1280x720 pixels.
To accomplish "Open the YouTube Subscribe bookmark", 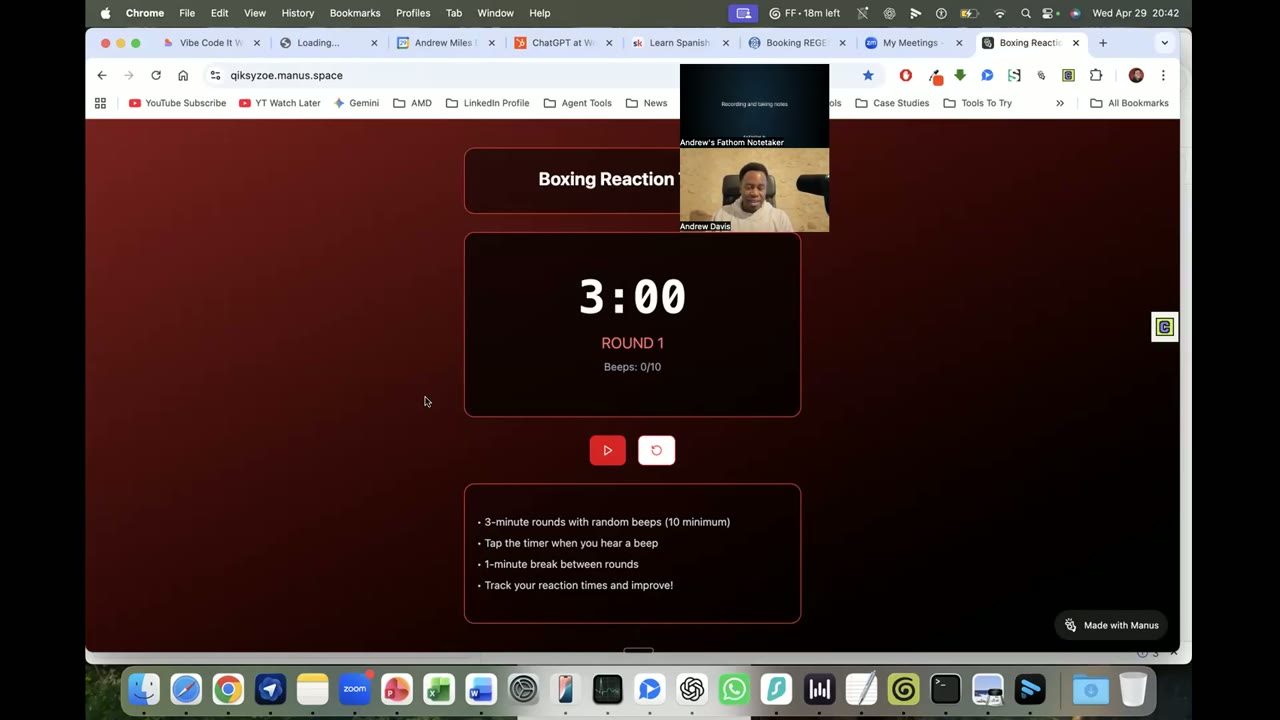I will 177,103.
